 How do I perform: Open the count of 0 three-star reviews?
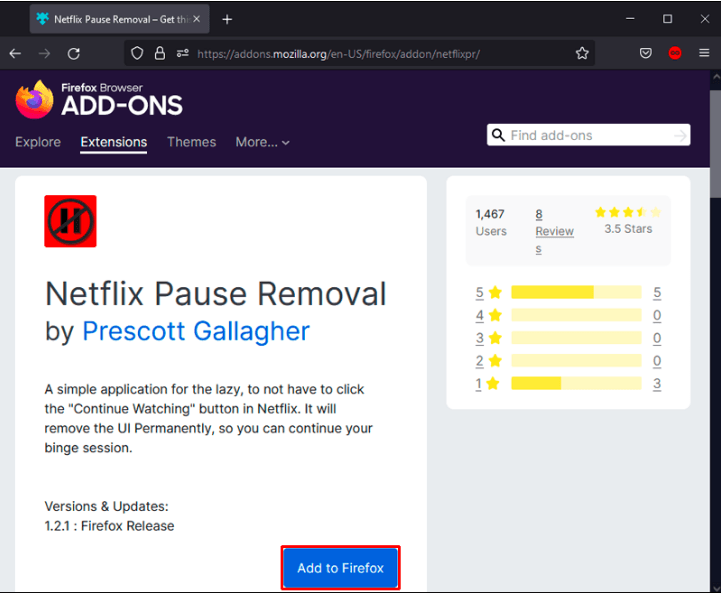pos(657,338)
